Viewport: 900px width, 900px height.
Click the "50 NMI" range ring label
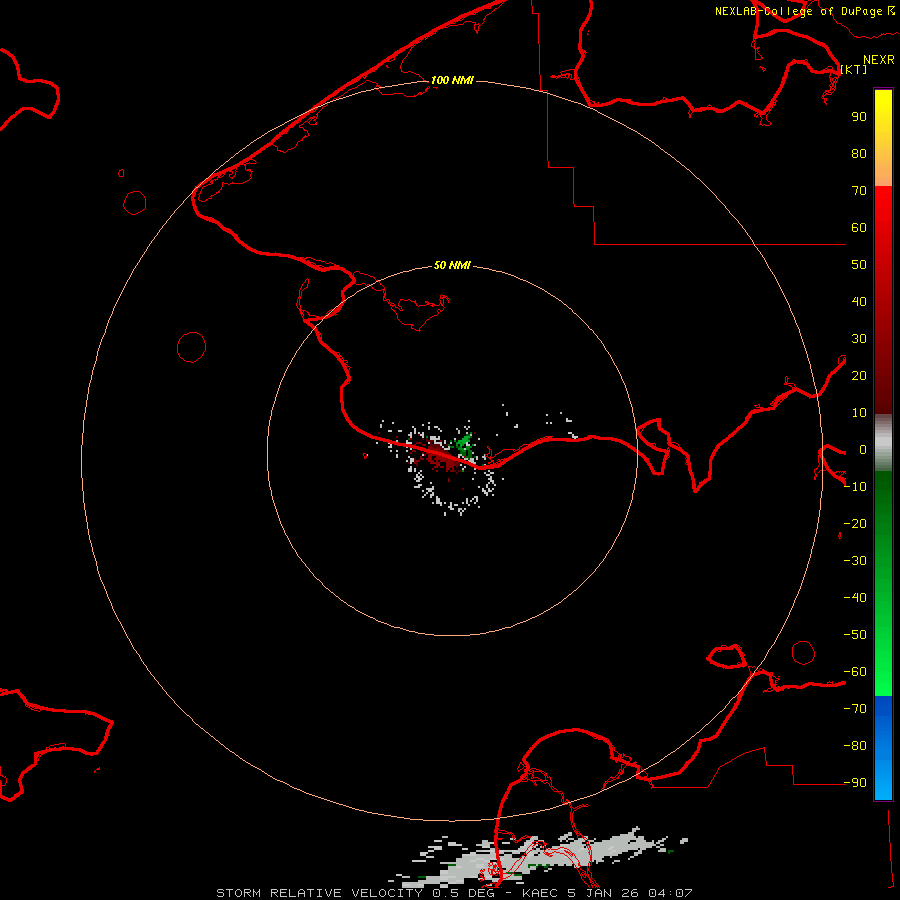[x=452, y=265]
